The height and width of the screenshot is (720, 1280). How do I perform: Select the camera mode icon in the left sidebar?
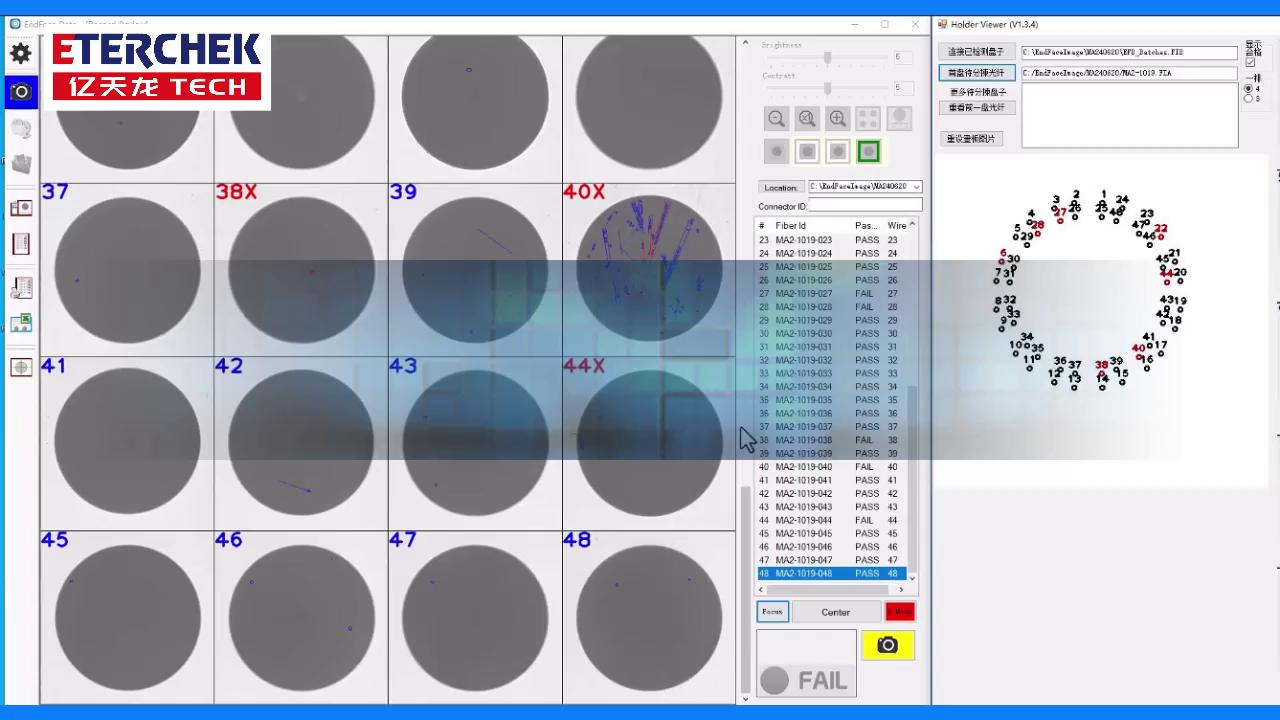21,92
